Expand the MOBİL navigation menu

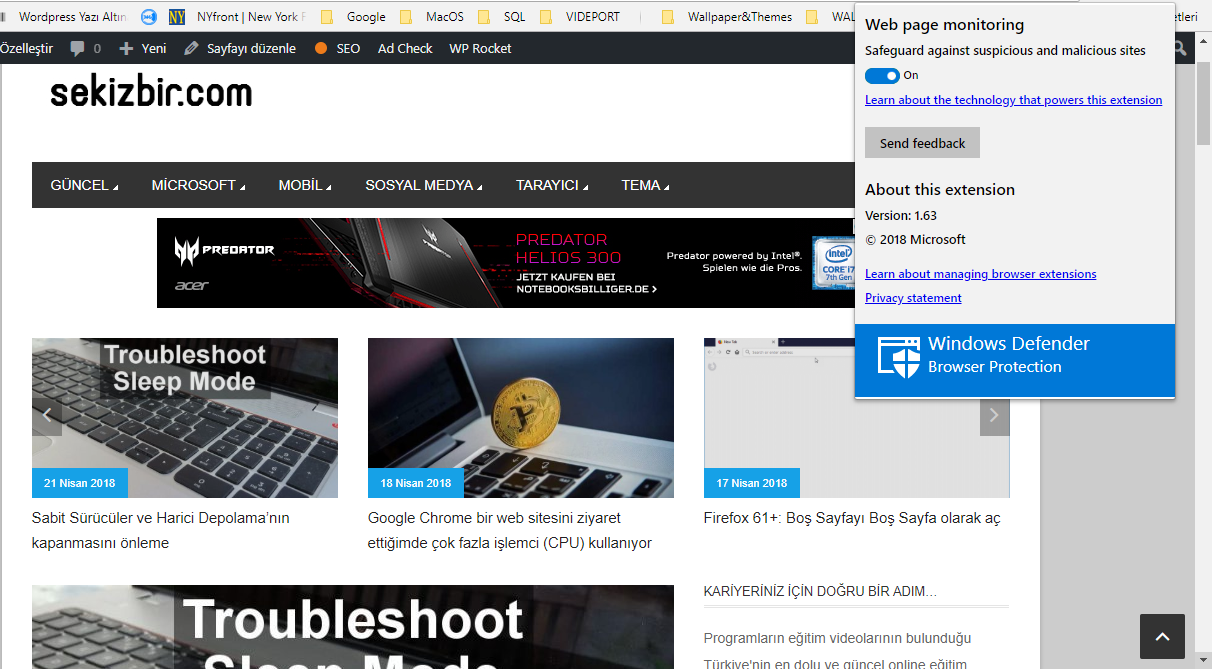coord(305,185)
